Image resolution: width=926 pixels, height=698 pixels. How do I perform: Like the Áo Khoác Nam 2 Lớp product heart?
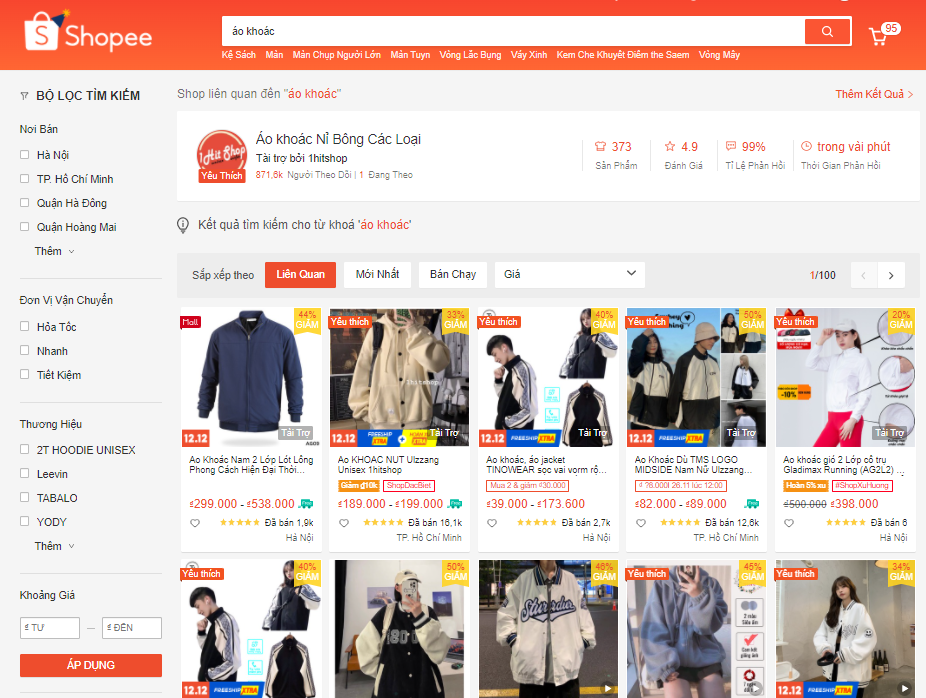(x=195, y=523)
